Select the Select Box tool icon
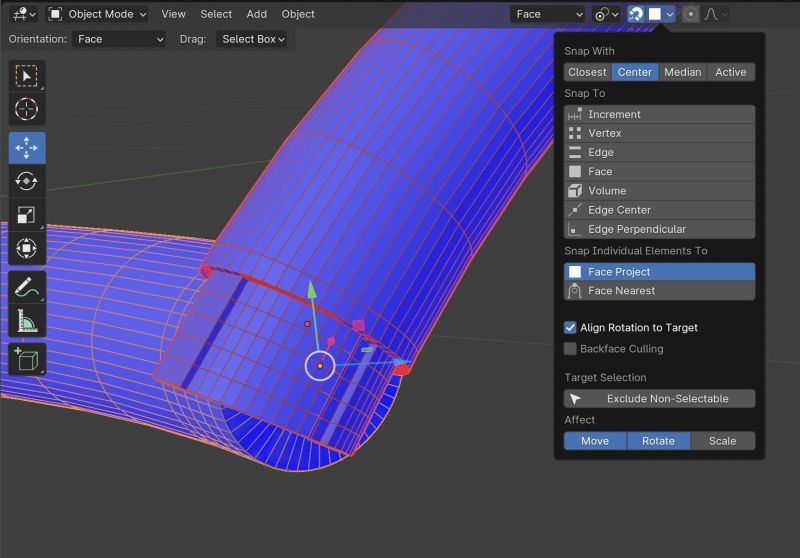The width and height of the screenshot is (800, 558). coord(27,76)
